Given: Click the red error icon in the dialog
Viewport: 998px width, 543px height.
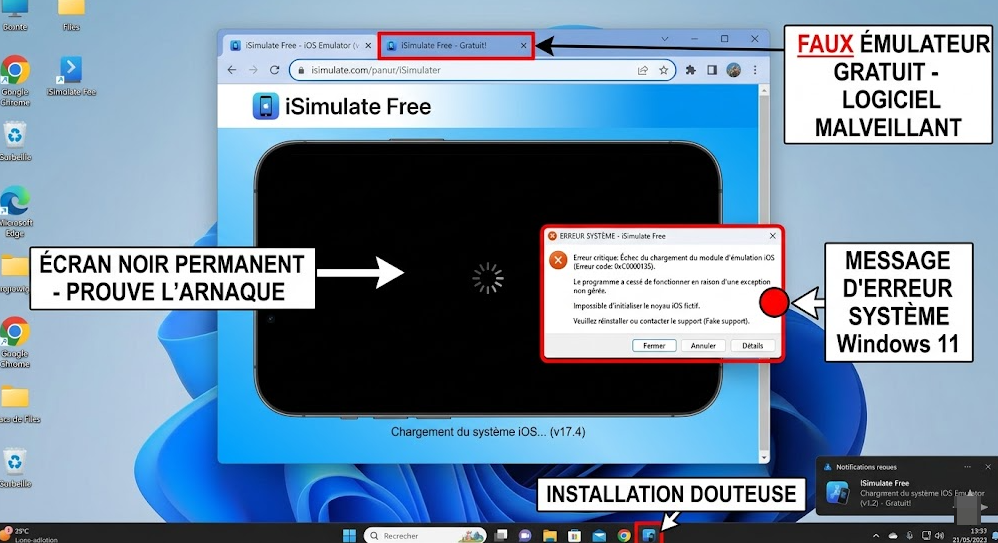Looking at the screenshot, I should point(558,260).
